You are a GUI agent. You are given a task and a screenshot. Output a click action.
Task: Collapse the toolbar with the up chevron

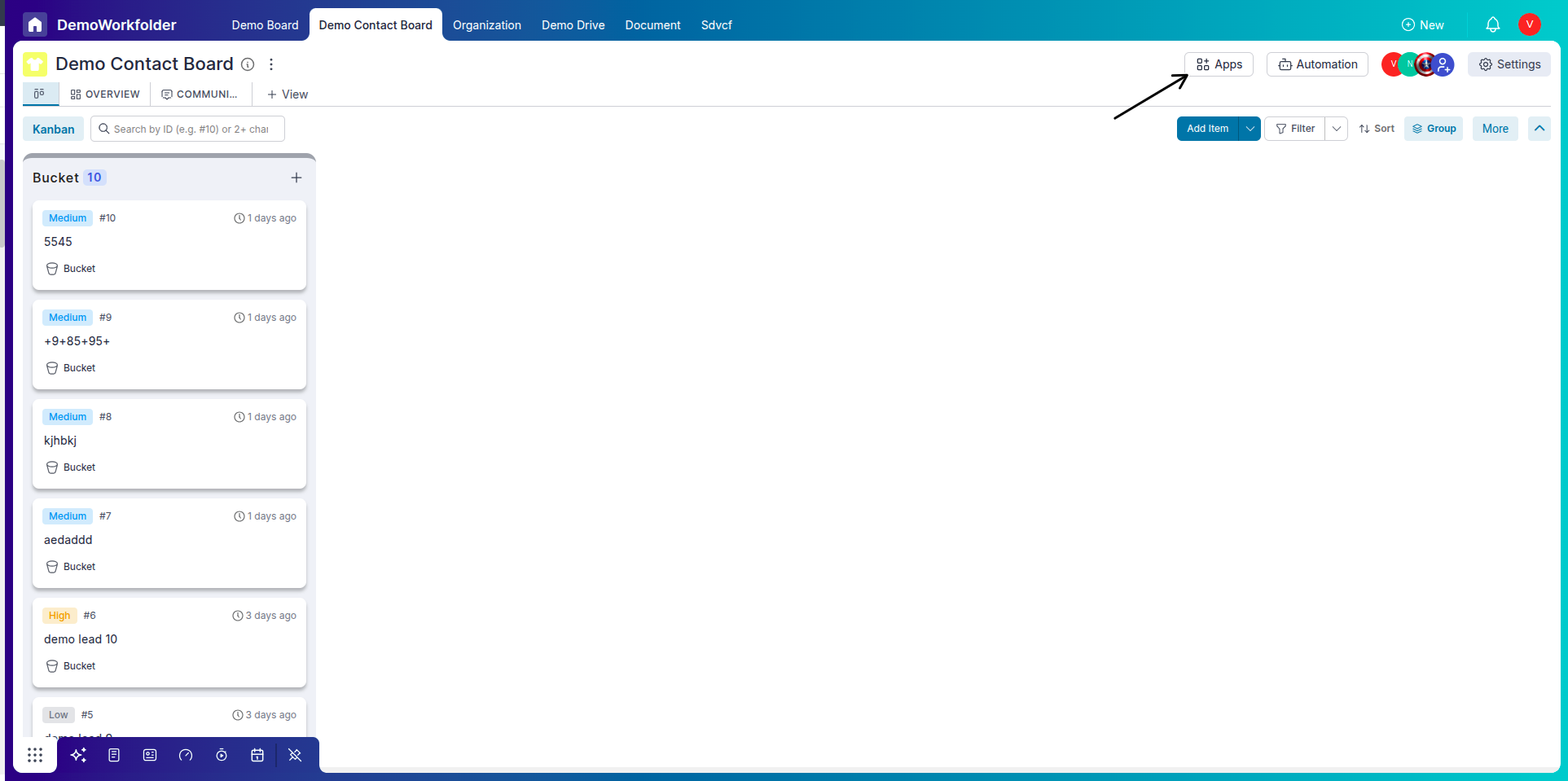pos(1539,129)
